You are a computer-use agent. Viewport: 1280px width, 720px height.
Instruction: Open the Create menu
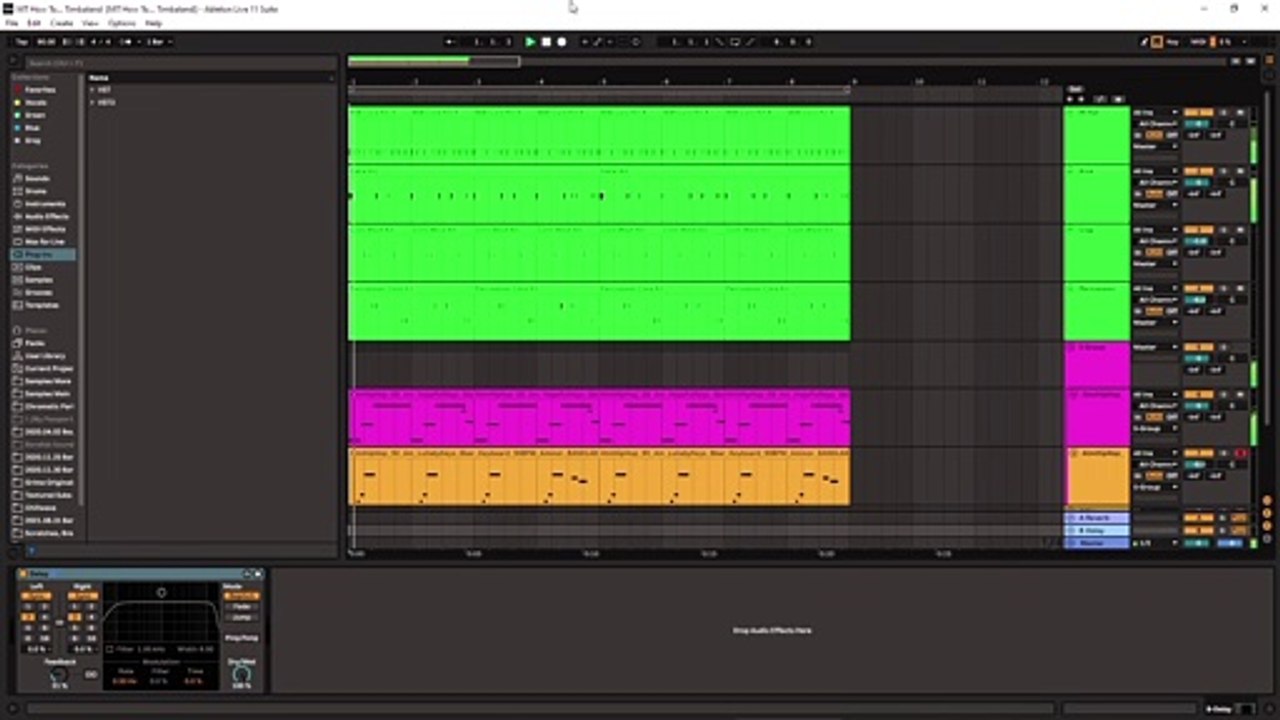61,22
